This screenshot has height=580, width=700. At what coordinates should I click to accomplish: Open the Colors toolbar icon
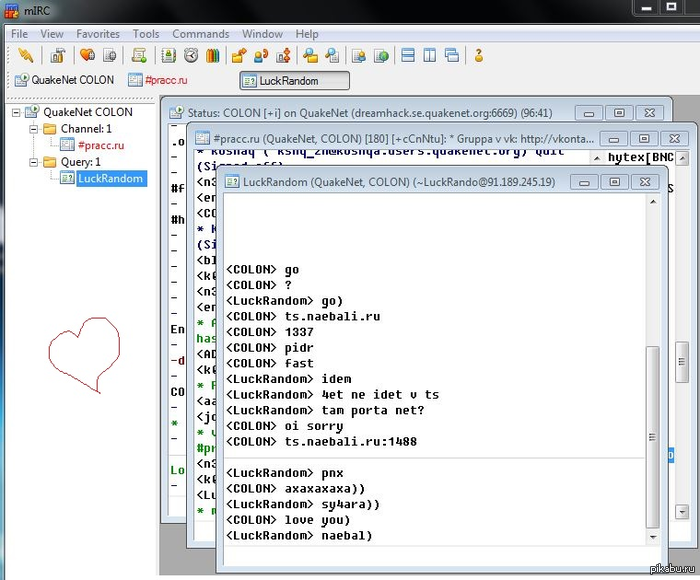coord(212,55)
